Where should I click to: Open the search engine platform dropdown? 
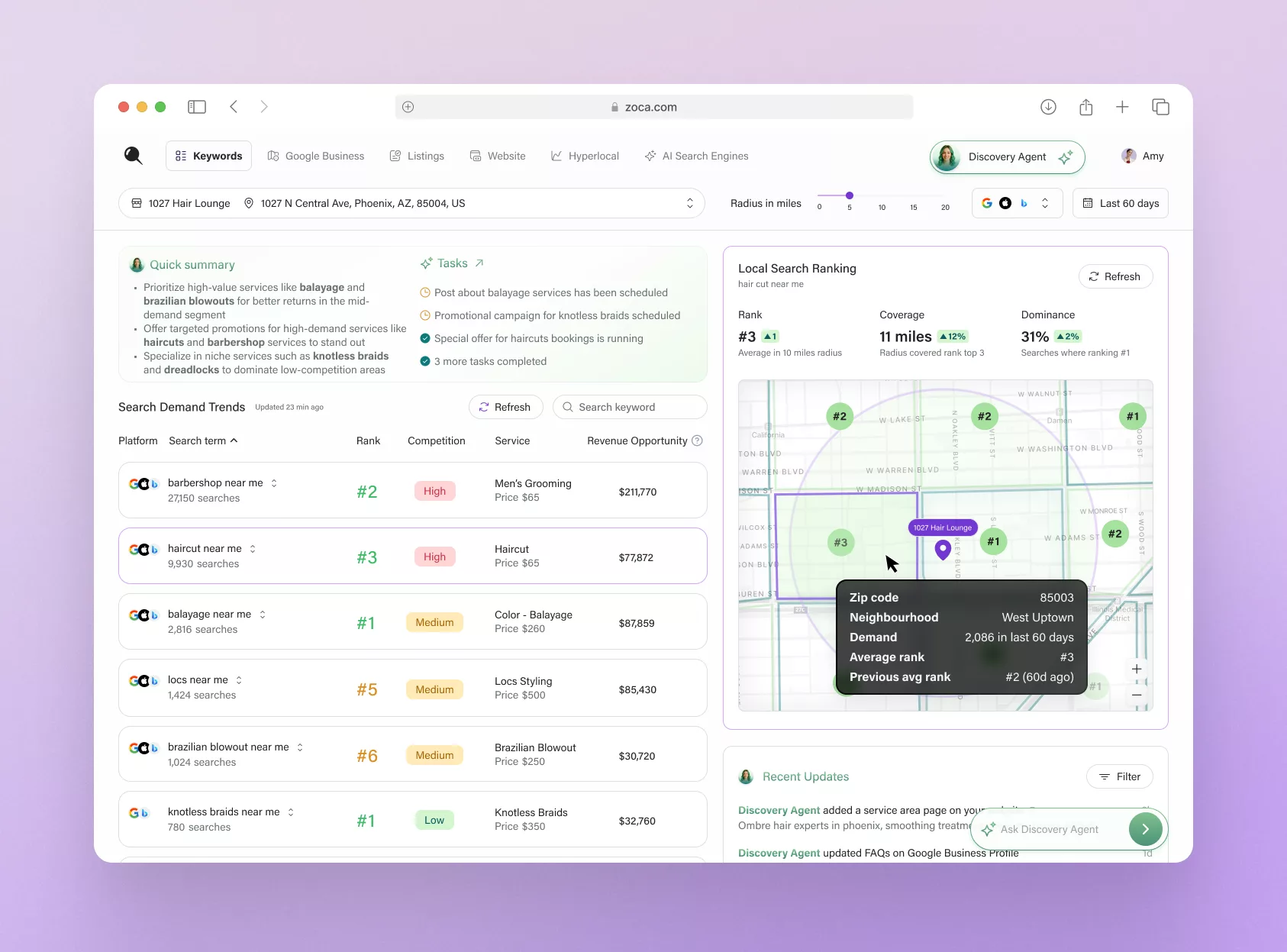click(x=1017, y=203)
